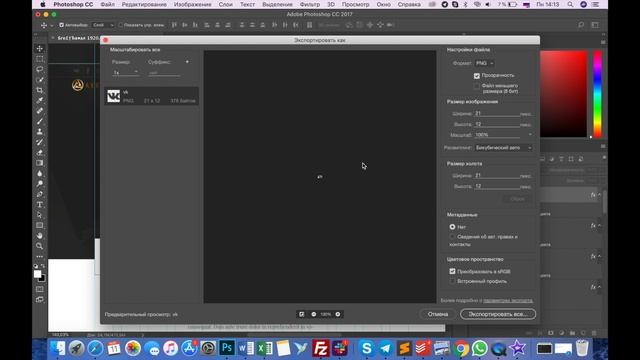Select the Crop tool
The height and width of the screenshot is (360, 640).
[x=40, y=90]
